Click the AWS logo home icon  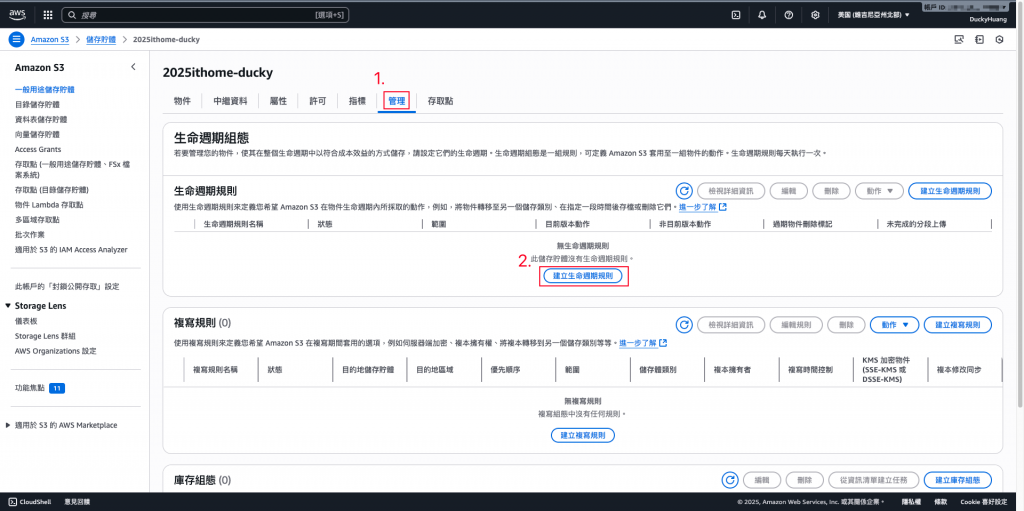17,14
